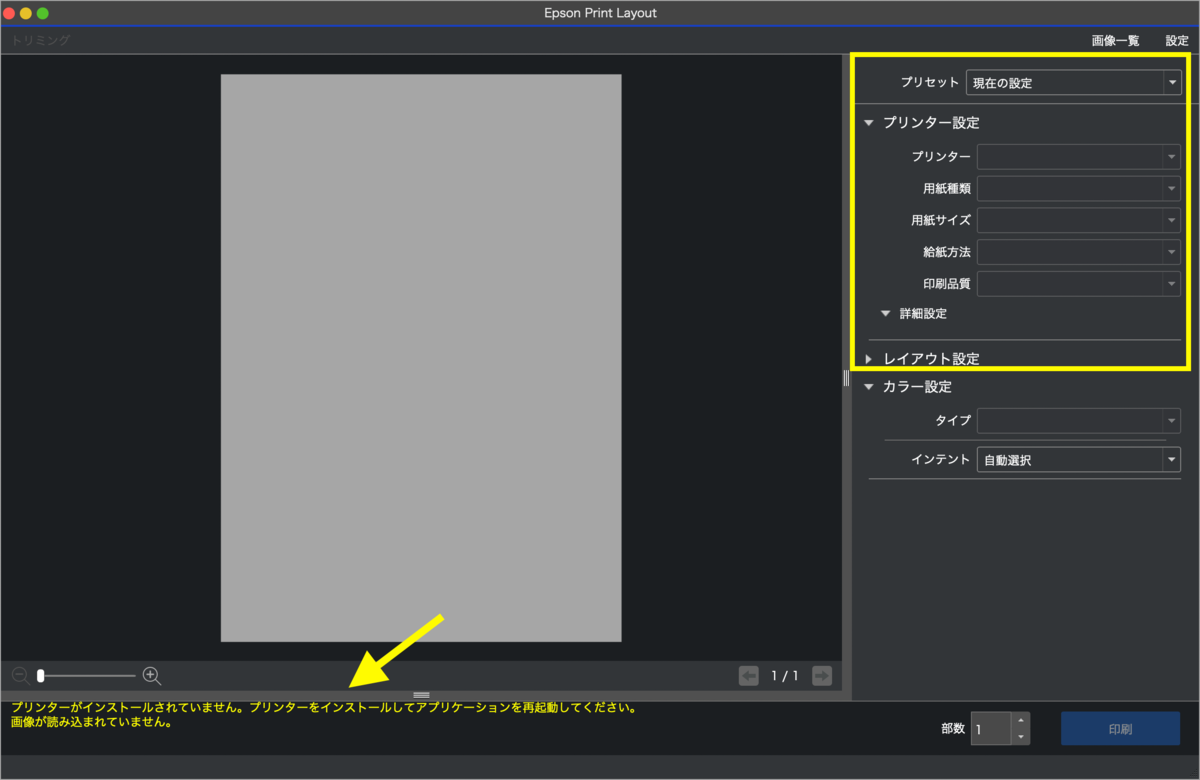
Task: Open the 画像一覧 menu
Action: (1116, 41)
